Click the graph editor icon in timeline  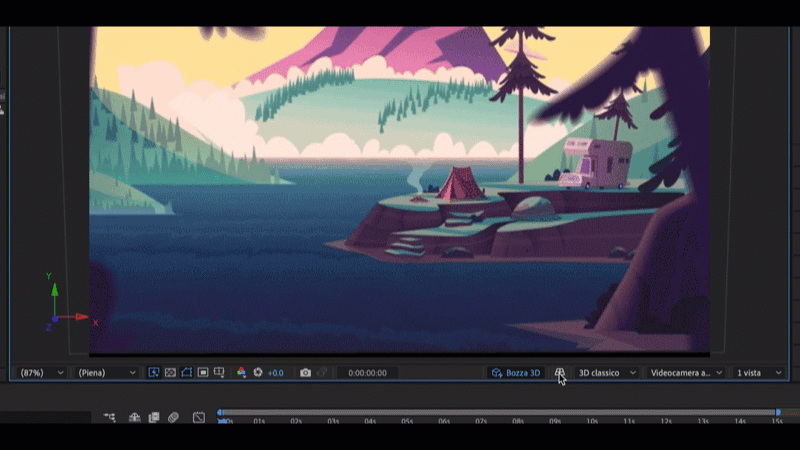[199, 417]
